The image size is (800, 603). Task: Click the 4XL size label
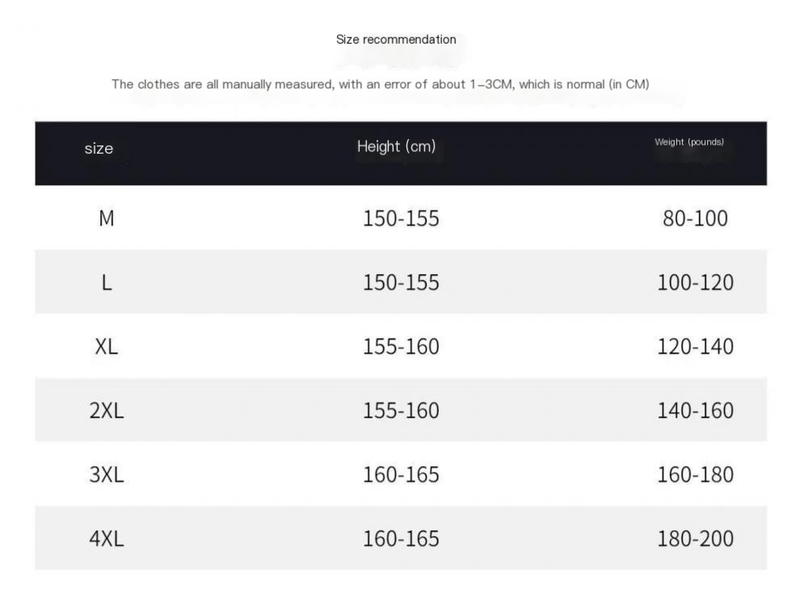106,539
